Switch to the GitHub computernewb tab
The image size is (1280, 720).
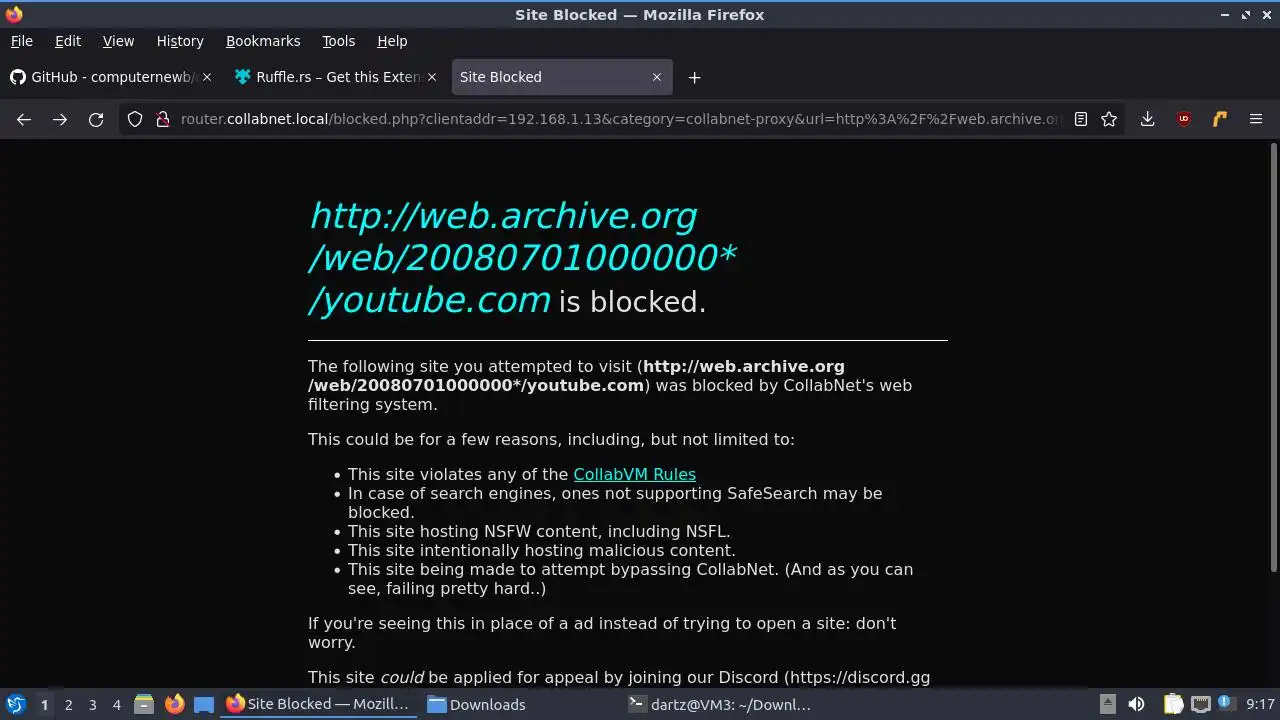click(x=110, y=77)
